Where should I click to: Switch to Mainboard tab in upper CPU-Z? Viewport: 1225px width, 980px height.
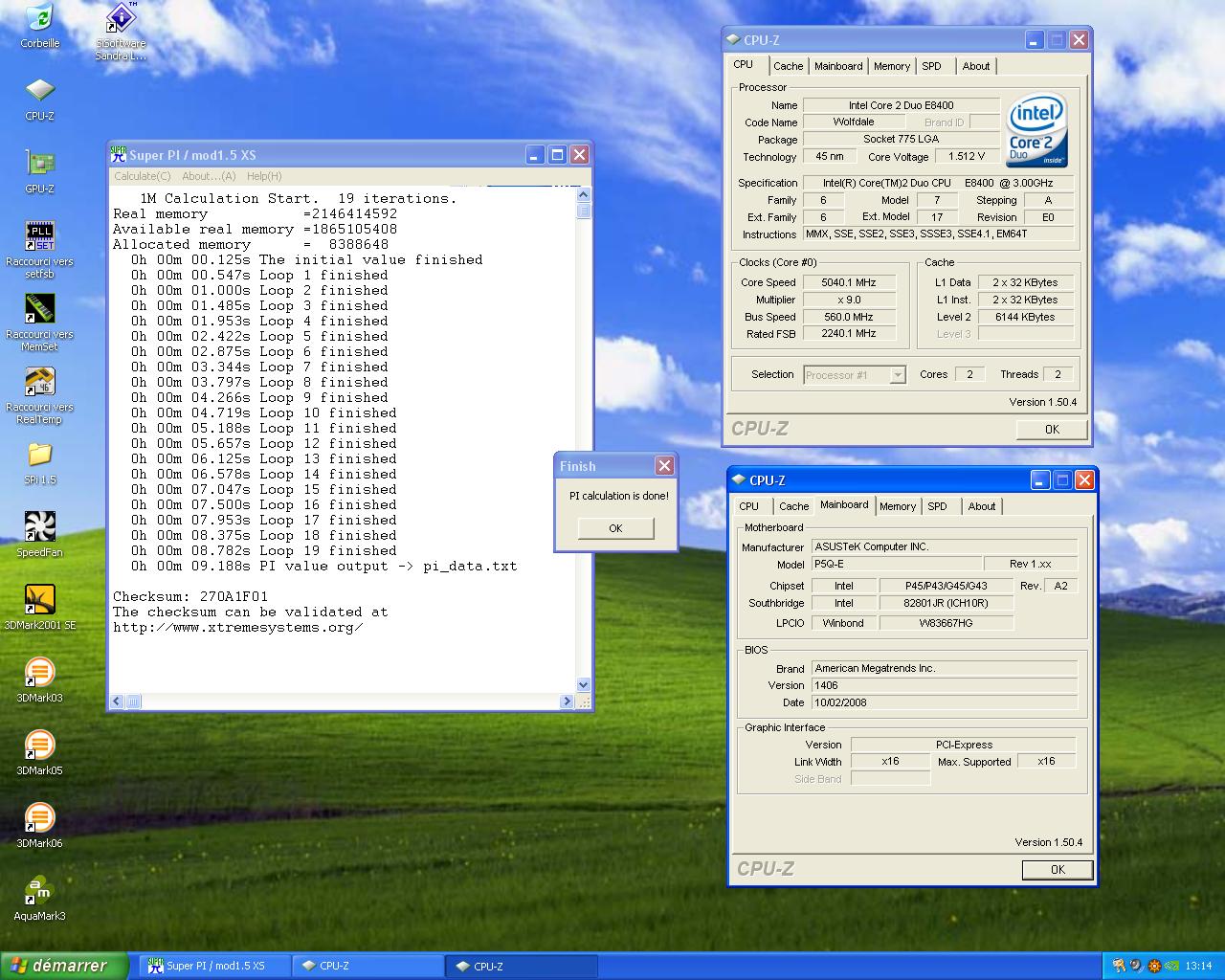(x=838, y=66)
